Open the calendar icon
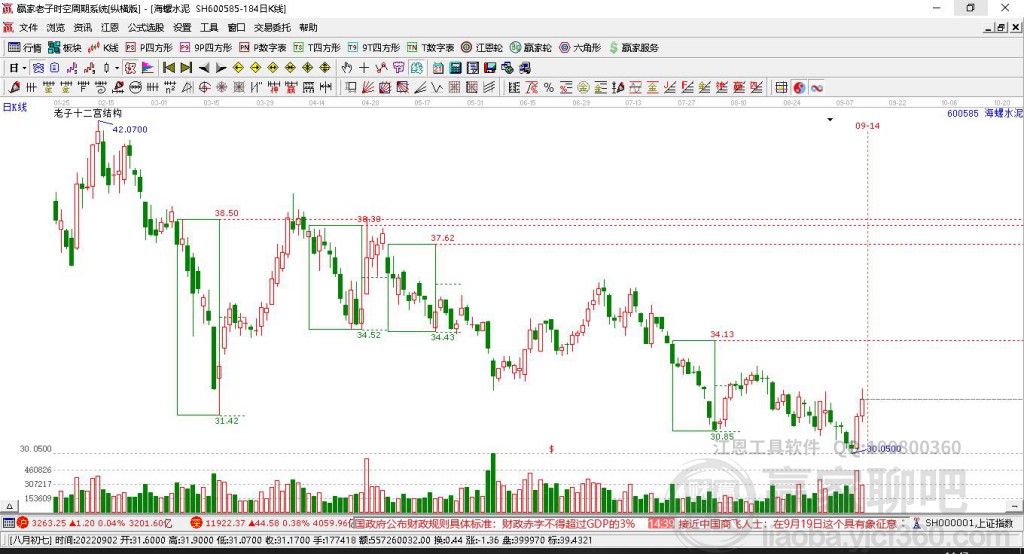This screenshot has height=554, width=1024. [438, 68]
